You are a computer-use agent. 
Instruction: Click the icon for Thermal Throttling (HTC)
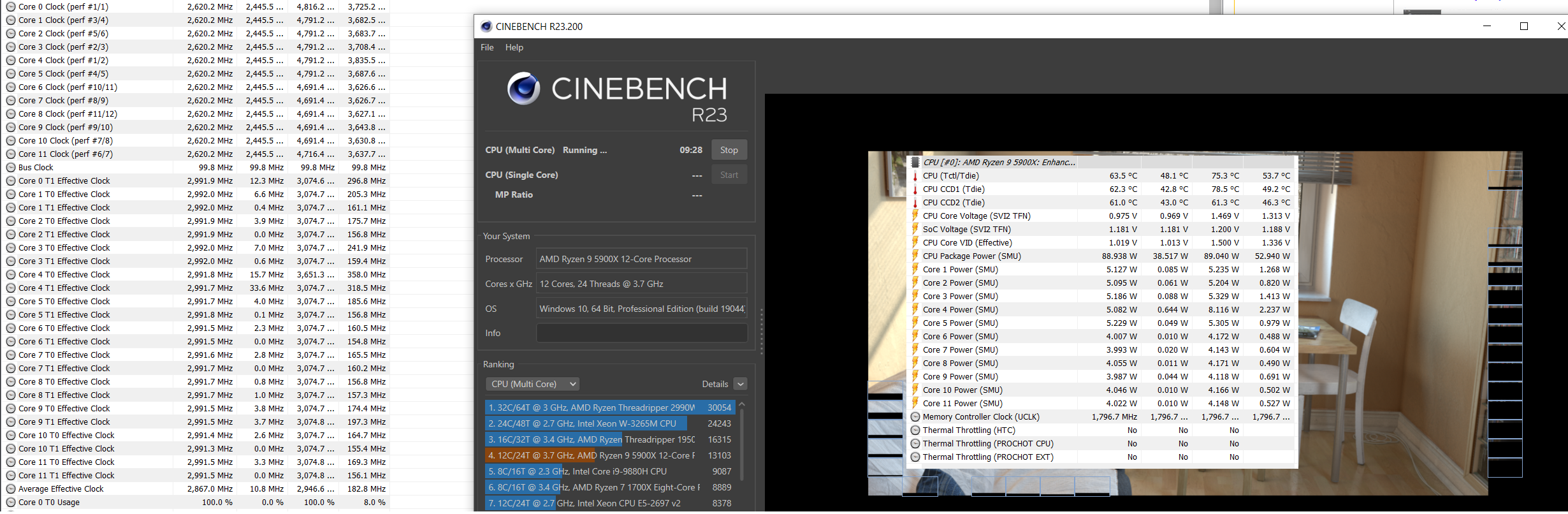915,430
